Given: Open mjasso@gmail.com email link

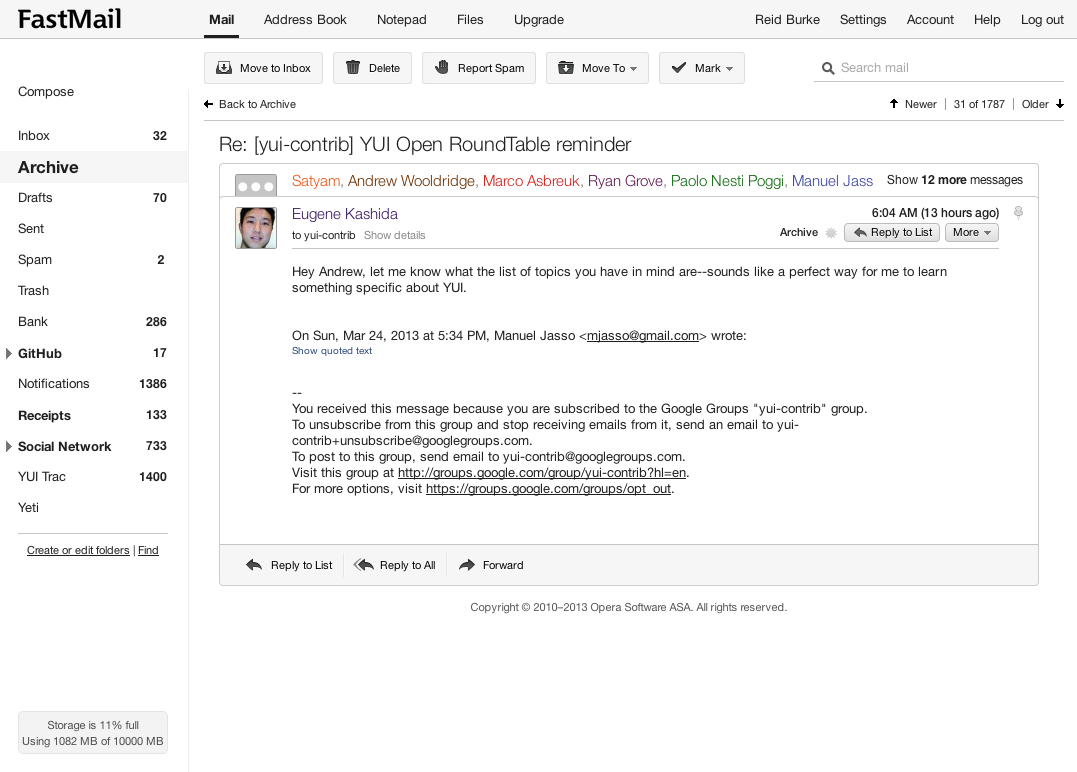Looking at the screenshot, I should [x=643, y=335].
